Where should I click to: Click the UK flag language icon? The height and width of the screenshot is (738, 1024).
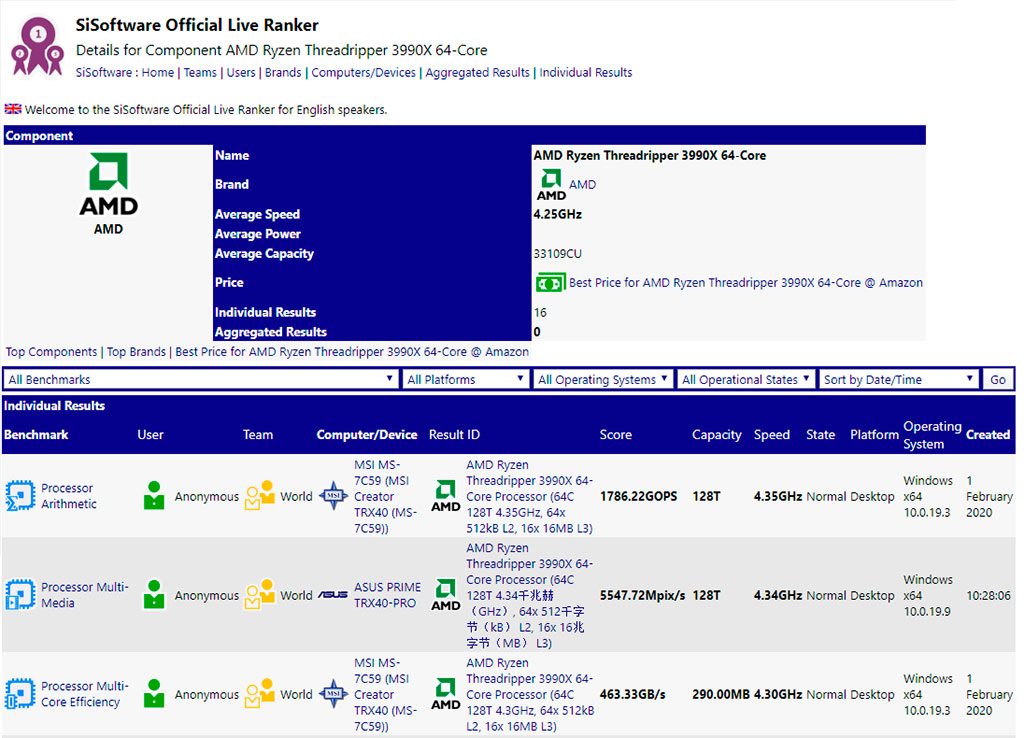(x=13, y=109)
